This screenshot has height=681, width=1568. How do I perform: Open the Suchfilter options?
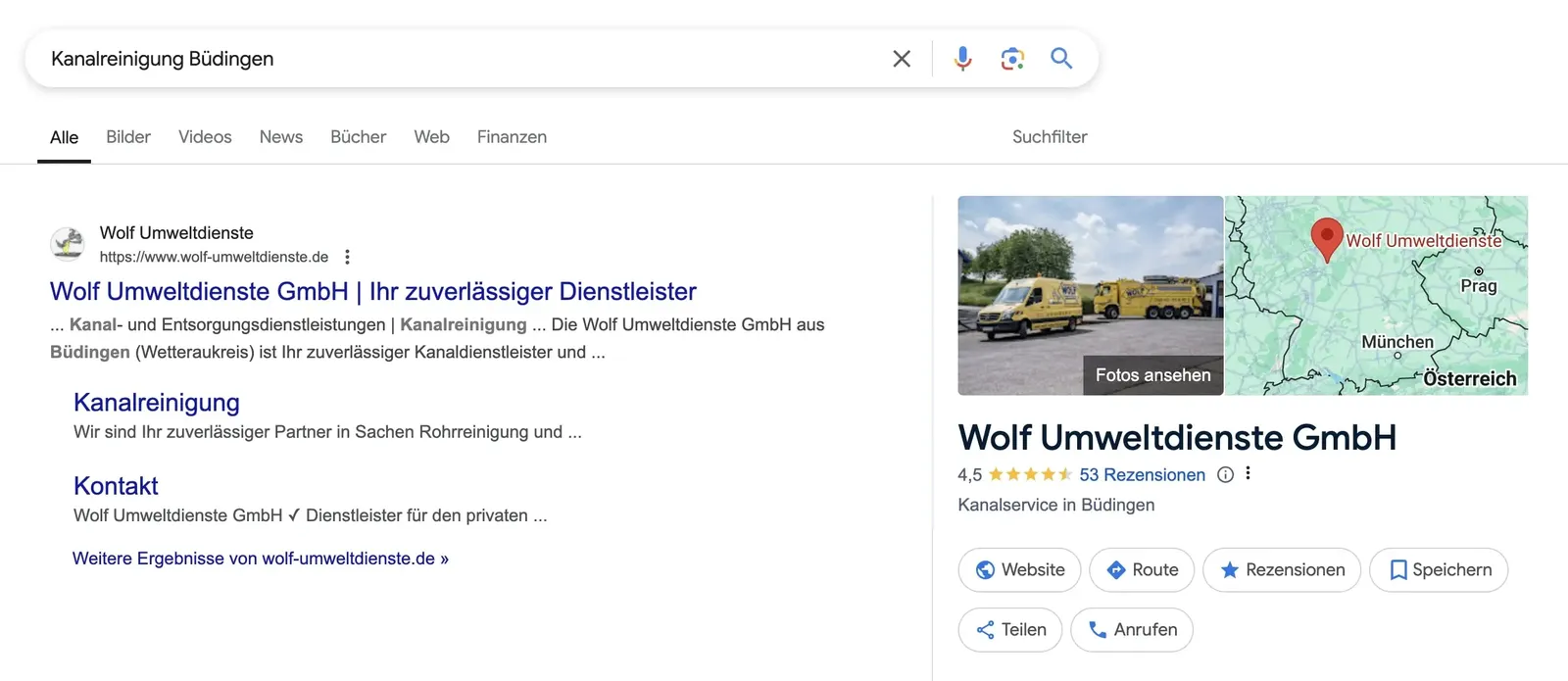(1050, 137)
